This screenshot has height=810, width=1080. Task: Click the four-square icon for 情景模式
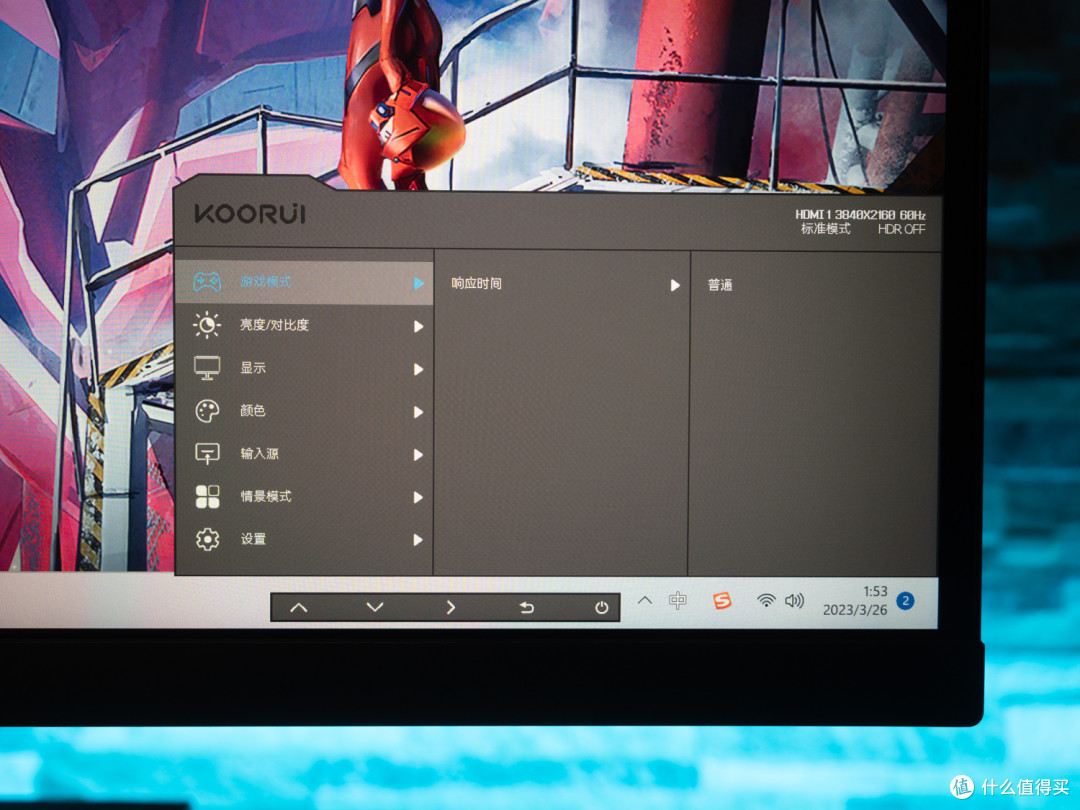tap(207, 496)
